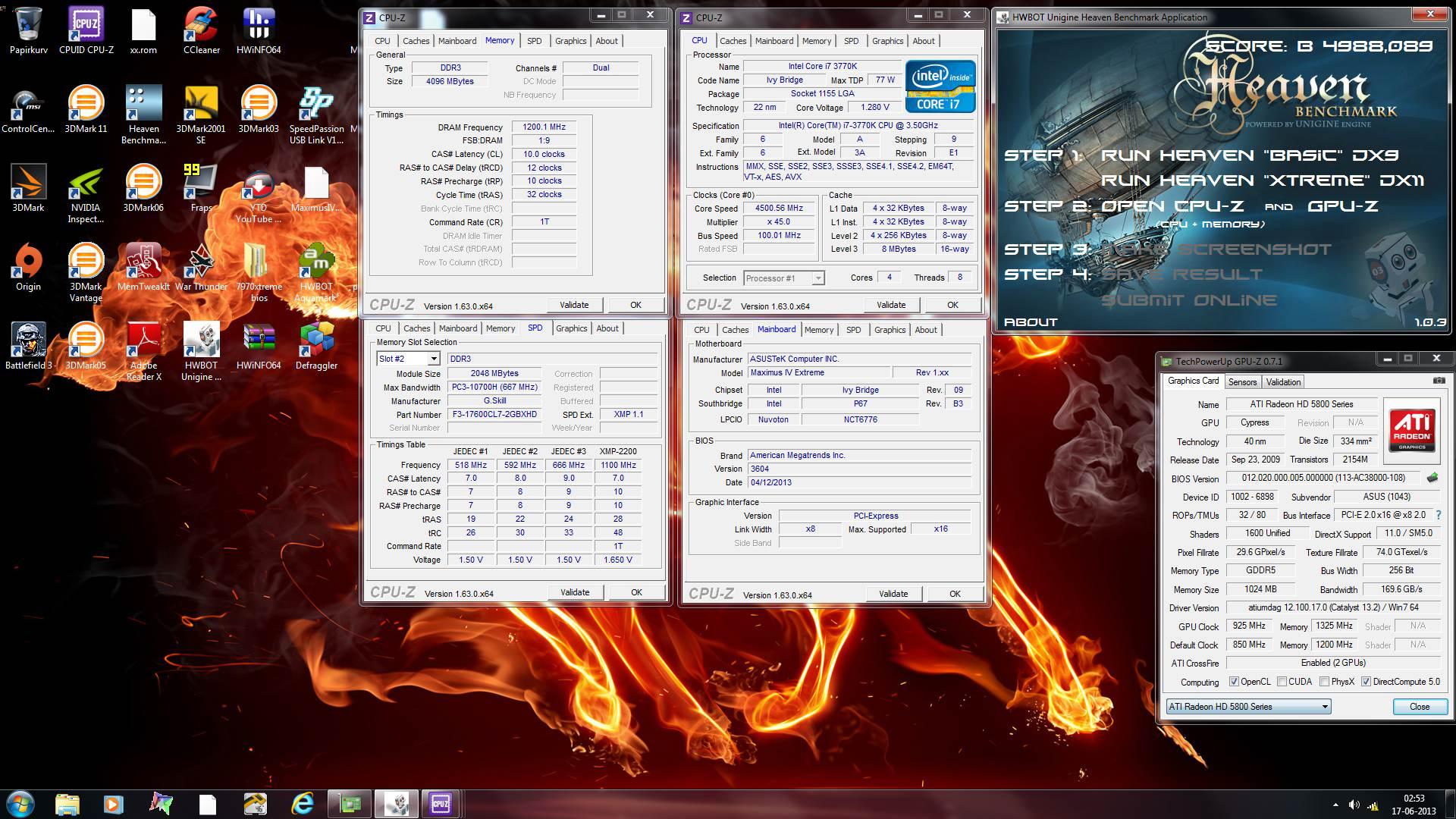
Task: Click OK in the Mainboard CPU-Z window
Action: [955, 594]
